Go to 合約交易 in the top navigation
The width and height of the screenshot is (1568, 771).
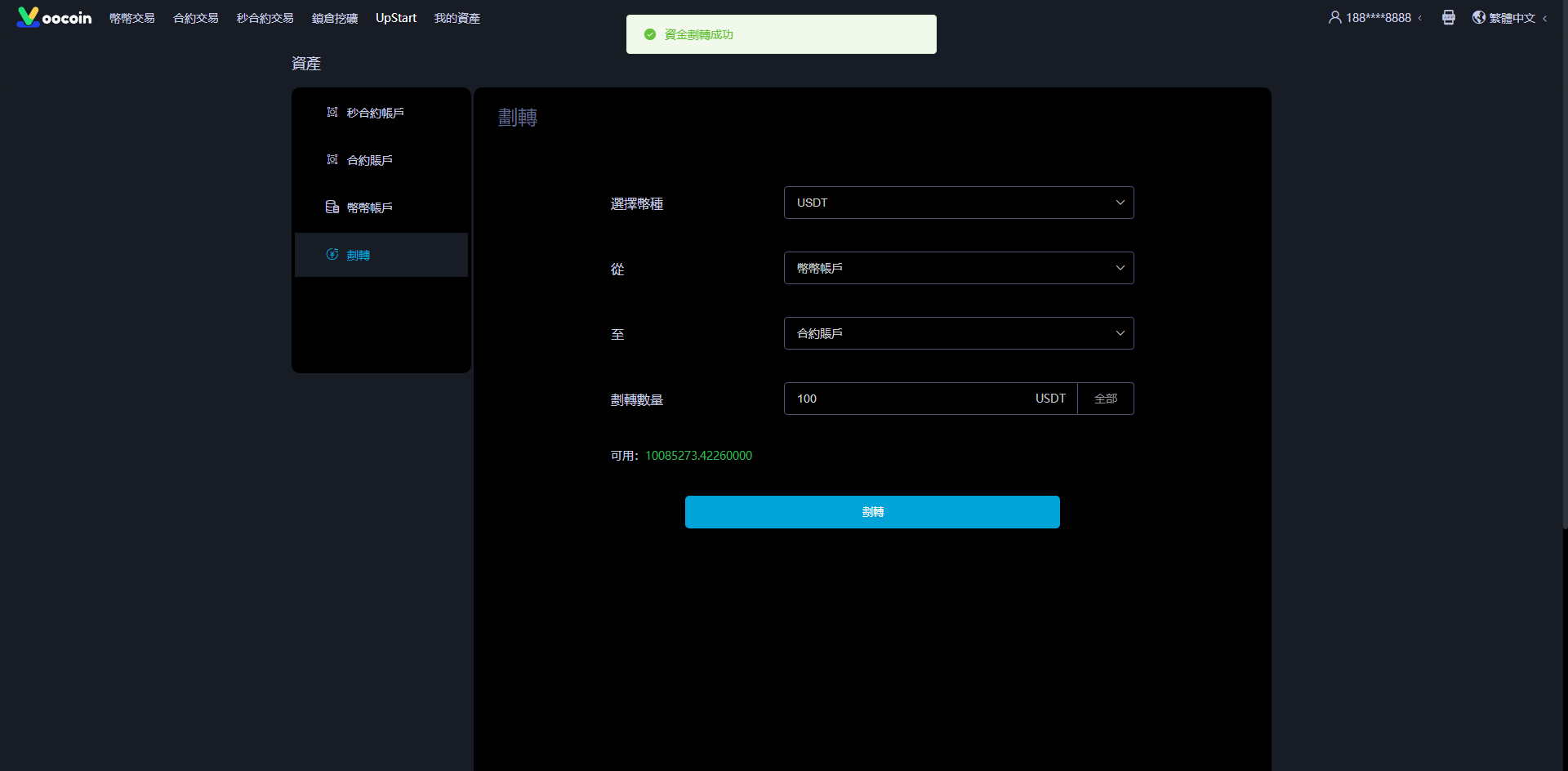click(x=196, y=18)
